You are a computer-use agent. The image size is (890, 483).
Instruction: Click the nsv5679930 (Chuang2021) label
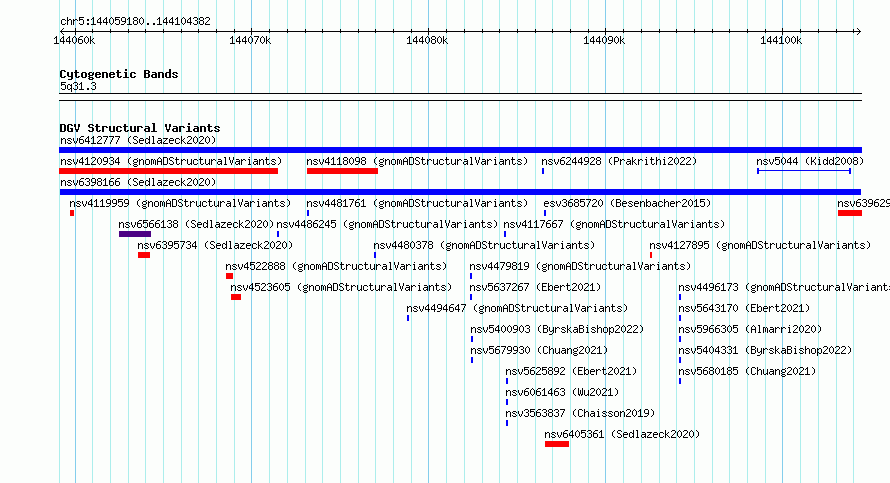click(x=539, y=350)
